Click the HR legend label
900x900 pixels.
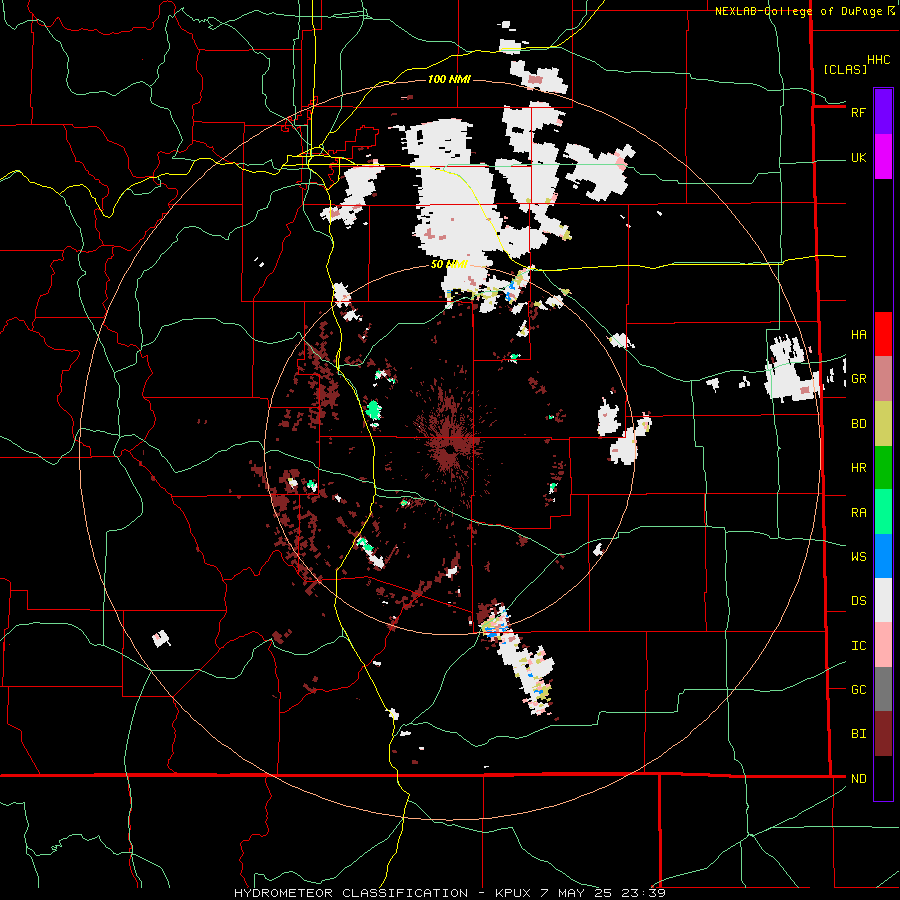858,468
